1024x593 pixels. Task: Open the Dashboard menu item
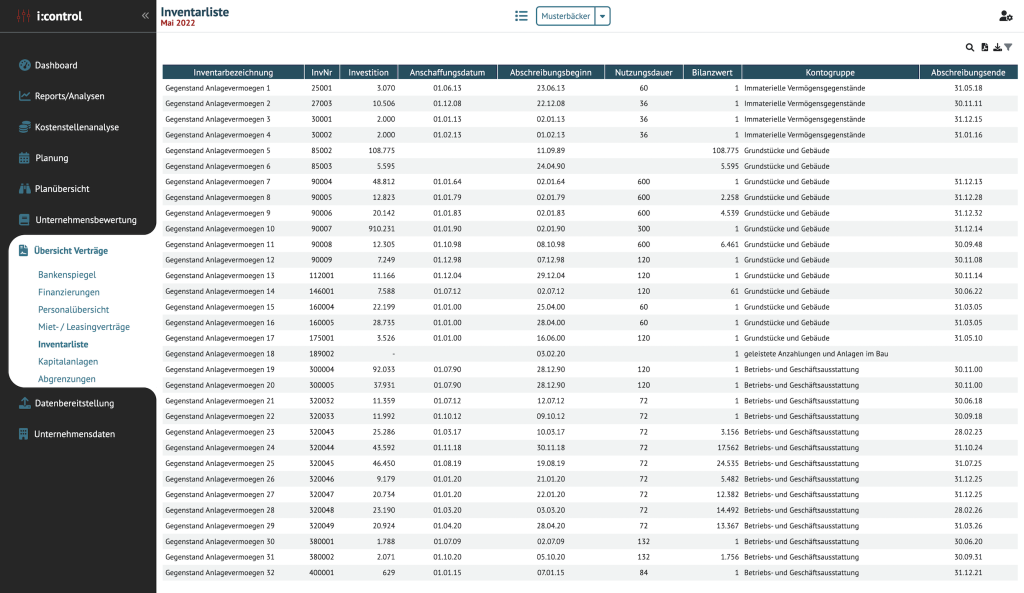click(55, 65)
